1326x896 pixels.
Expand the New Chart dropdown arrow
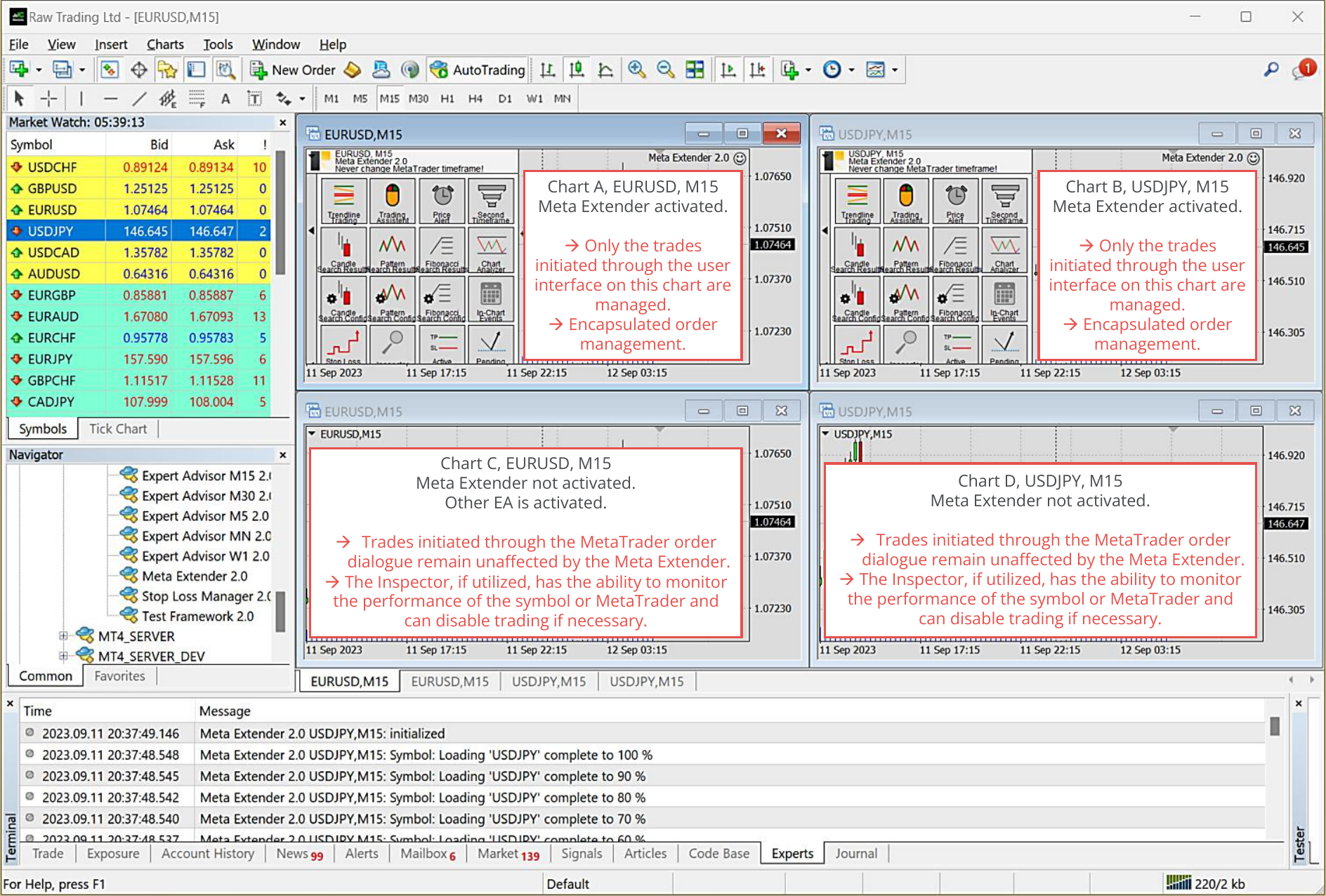(39, 70)
